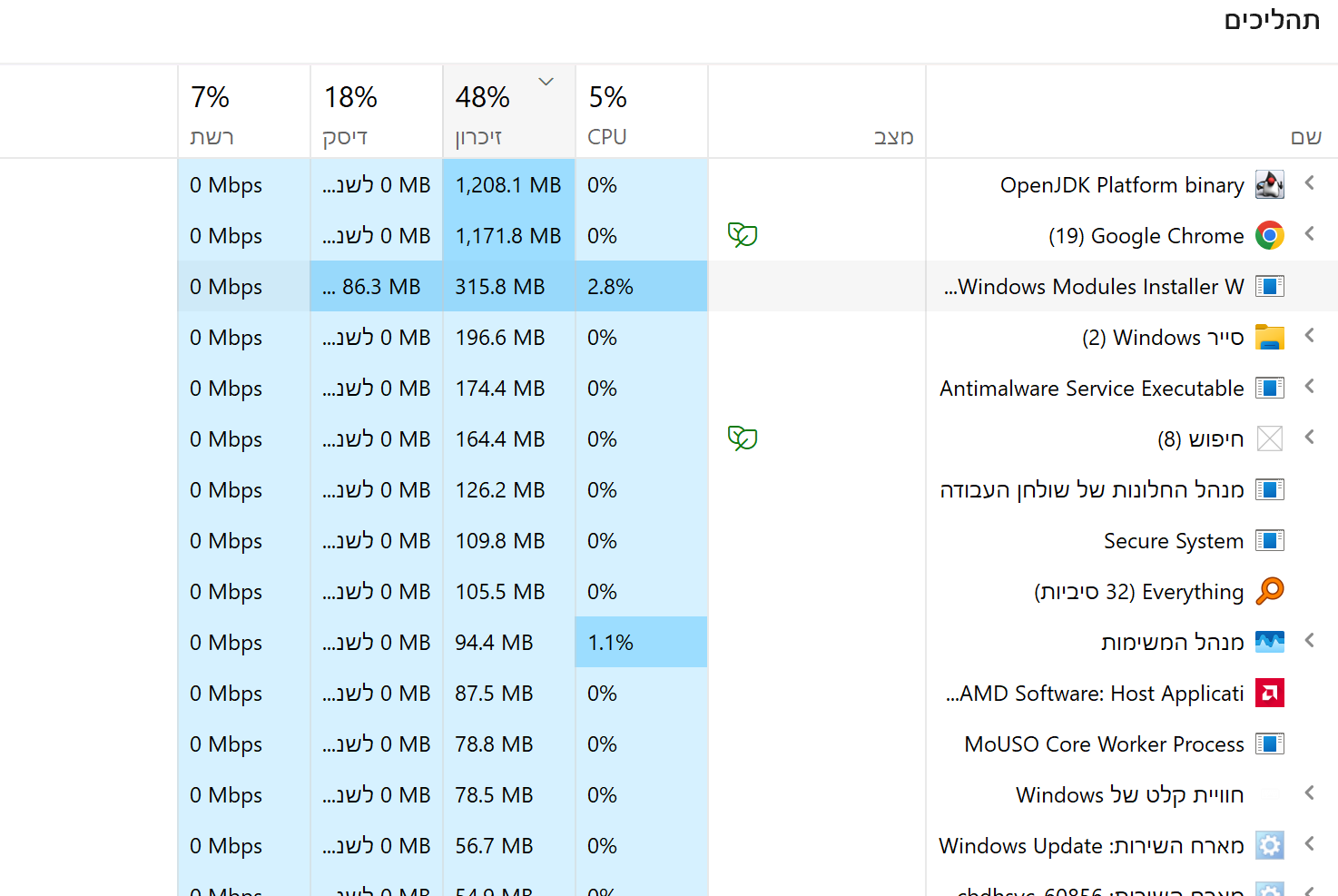Sort by the memory column header at 48%

pos(508,113)
